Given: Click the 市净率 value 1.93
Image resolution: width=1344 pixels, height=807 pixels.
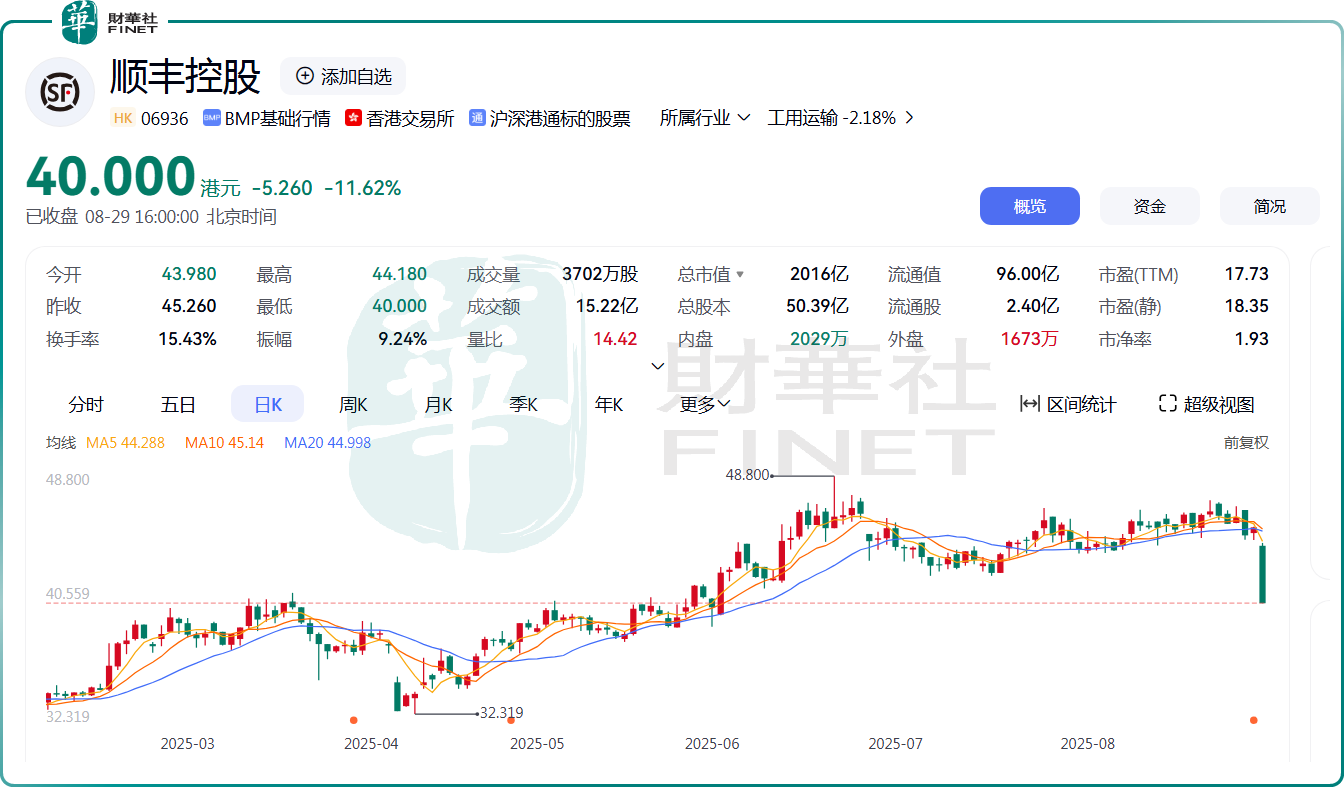Looking at the screenshot, I should [x=1251, y=339].
